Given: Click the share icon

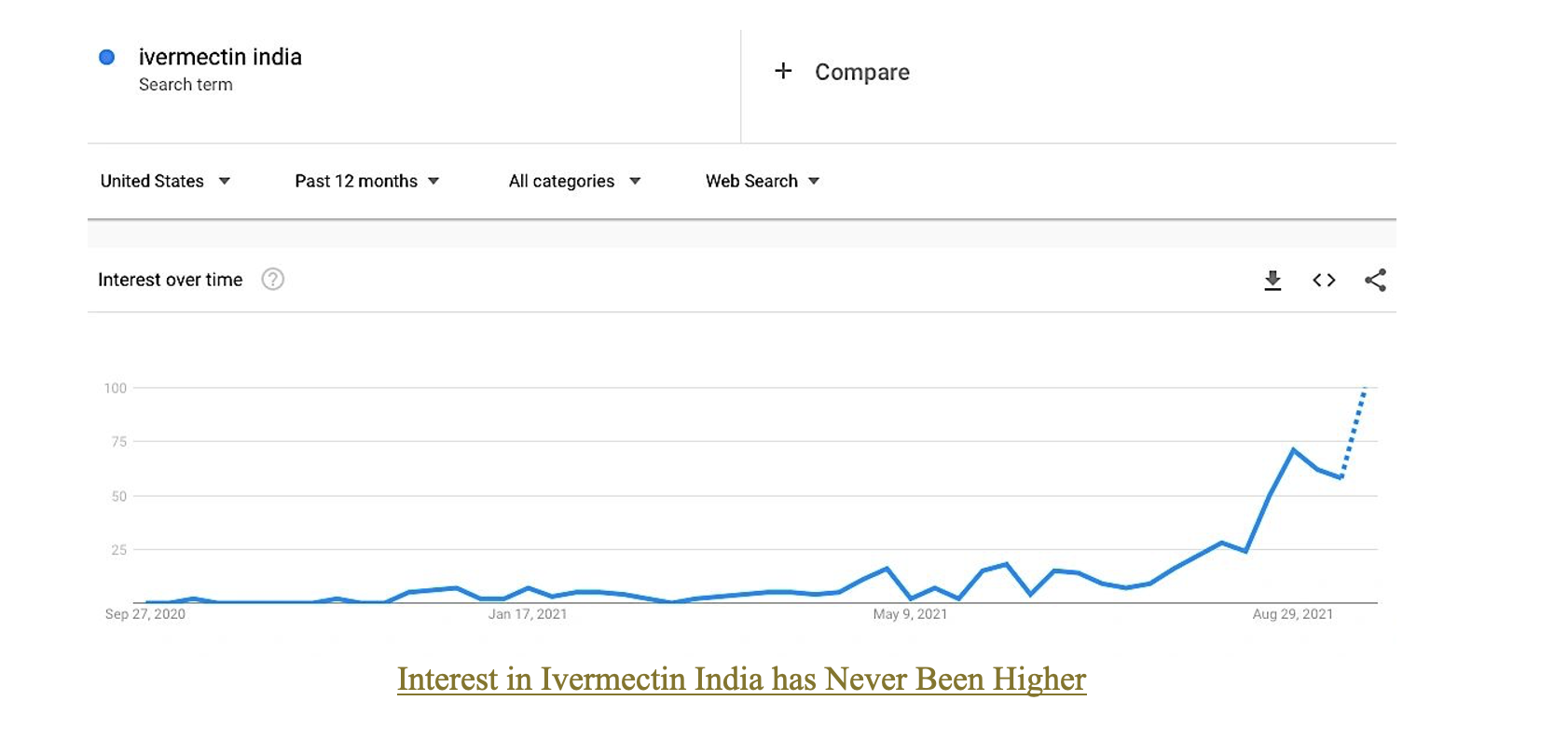Looking at the screenshot, I should pos(1376,280).
